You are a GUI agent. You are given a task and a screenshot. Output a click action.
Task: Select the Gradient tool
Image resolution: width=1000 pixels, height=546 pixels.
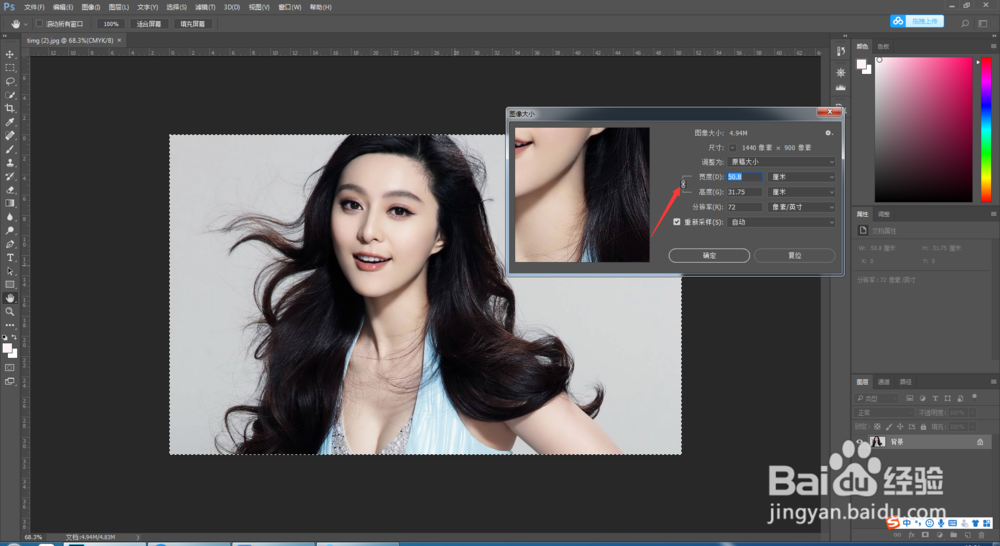coord(10,203)
